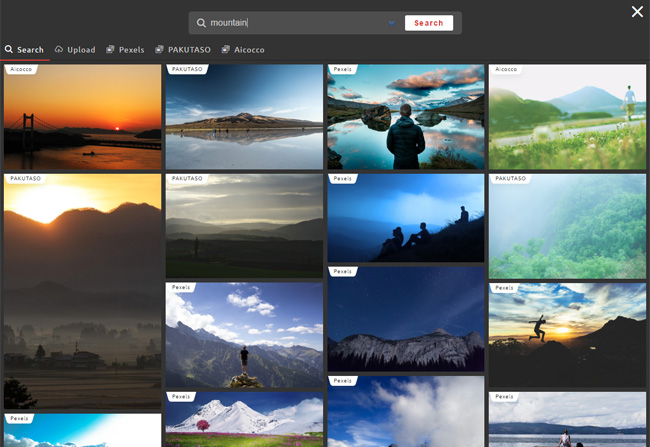Select the Search tab
The height and width of the screenshot is (447, 650).
click(25, 50)
